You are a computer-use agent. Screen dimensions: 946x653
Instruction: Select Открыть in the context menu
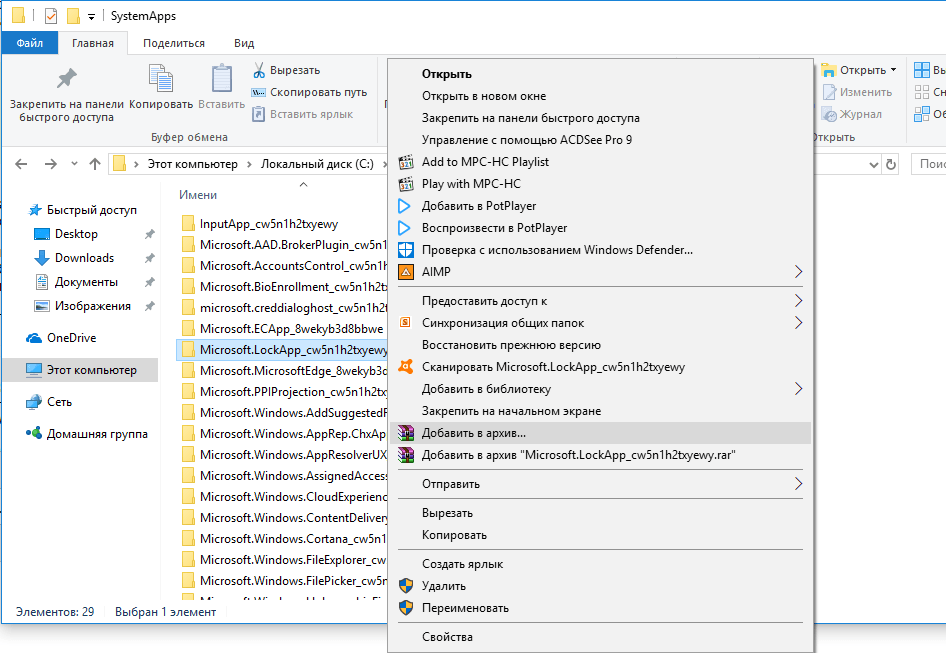[x=600, y=74]
